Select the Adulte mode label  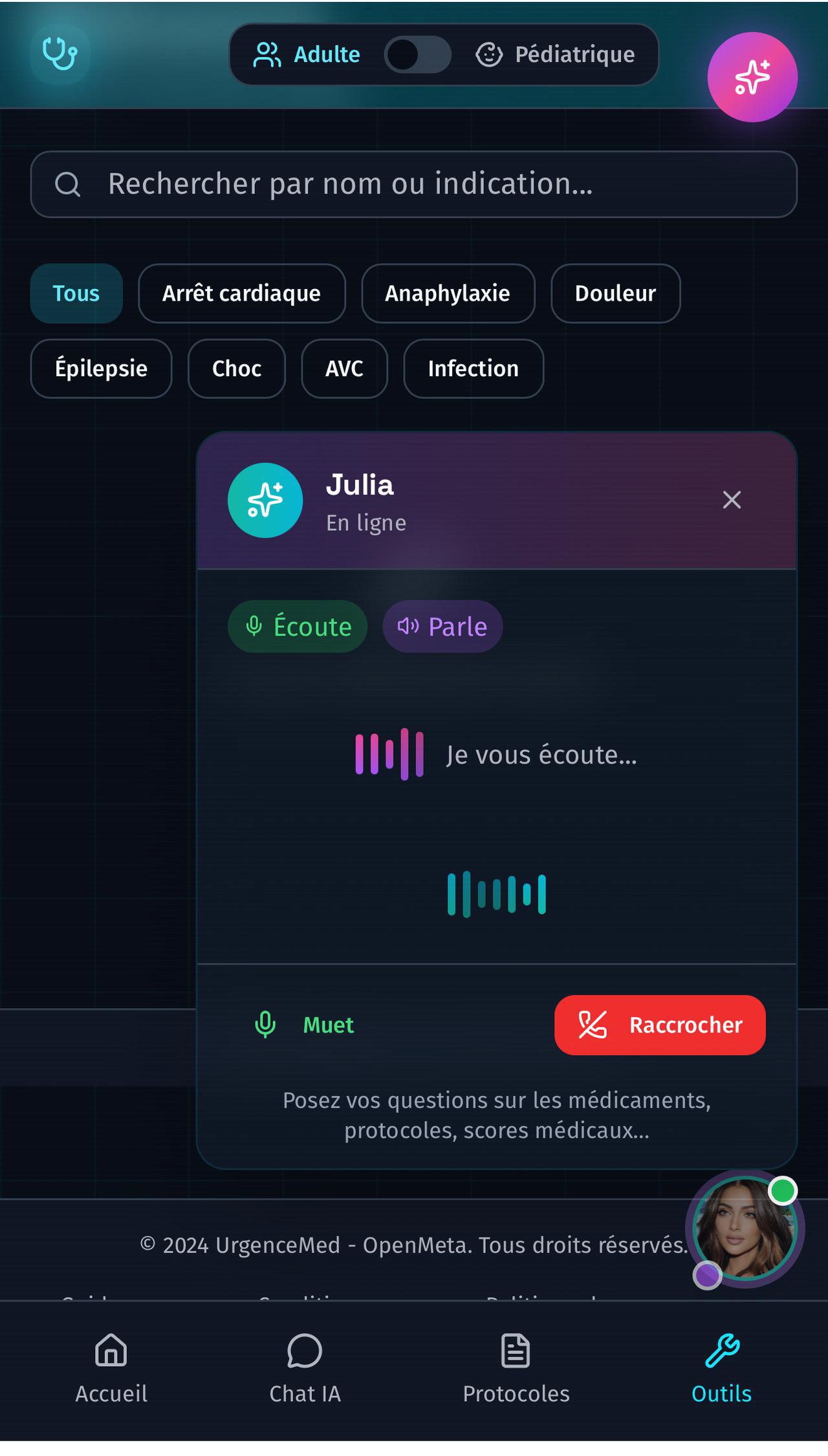pos(307,54)
